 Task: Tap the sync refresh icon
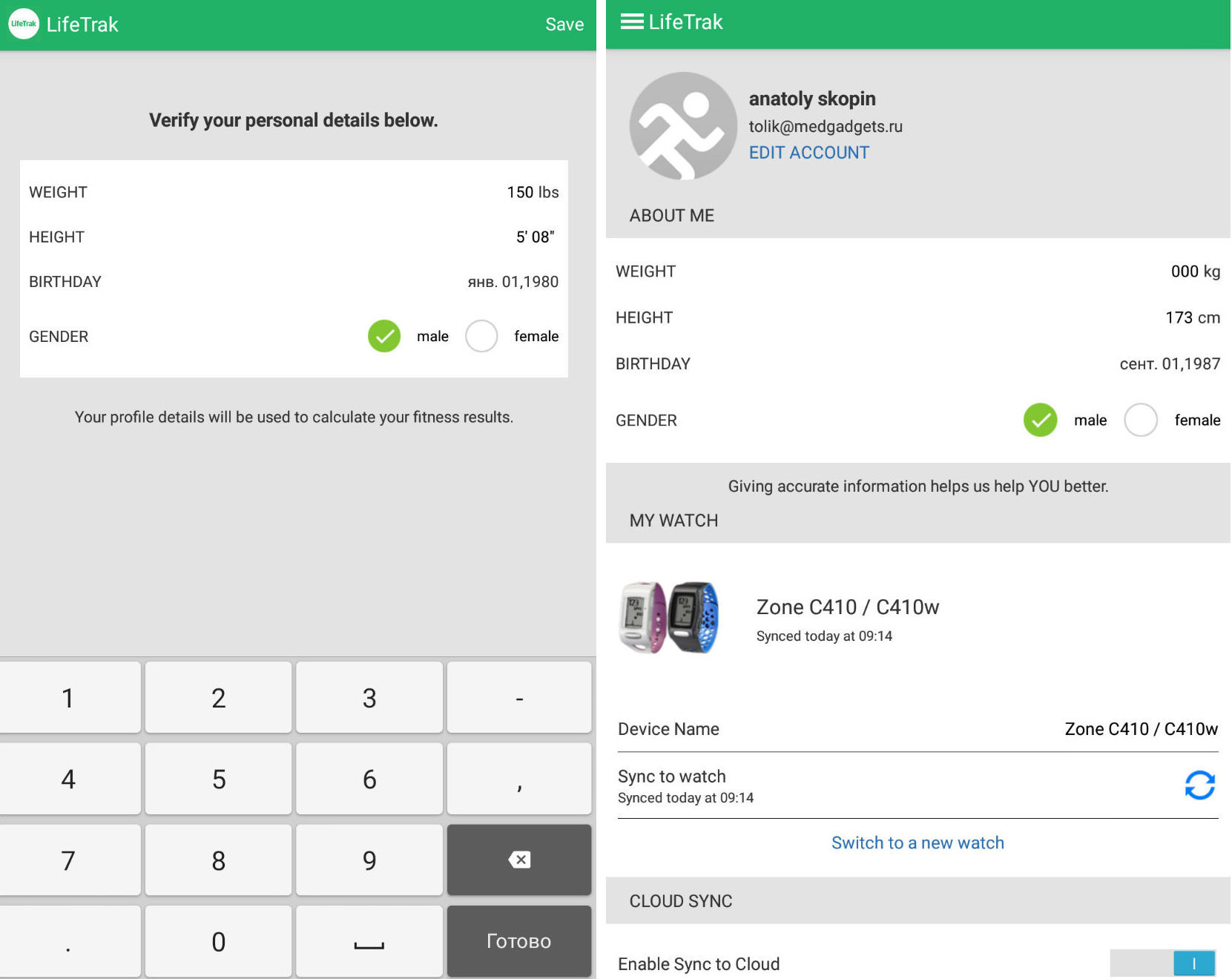click(x=1199, y=785)
